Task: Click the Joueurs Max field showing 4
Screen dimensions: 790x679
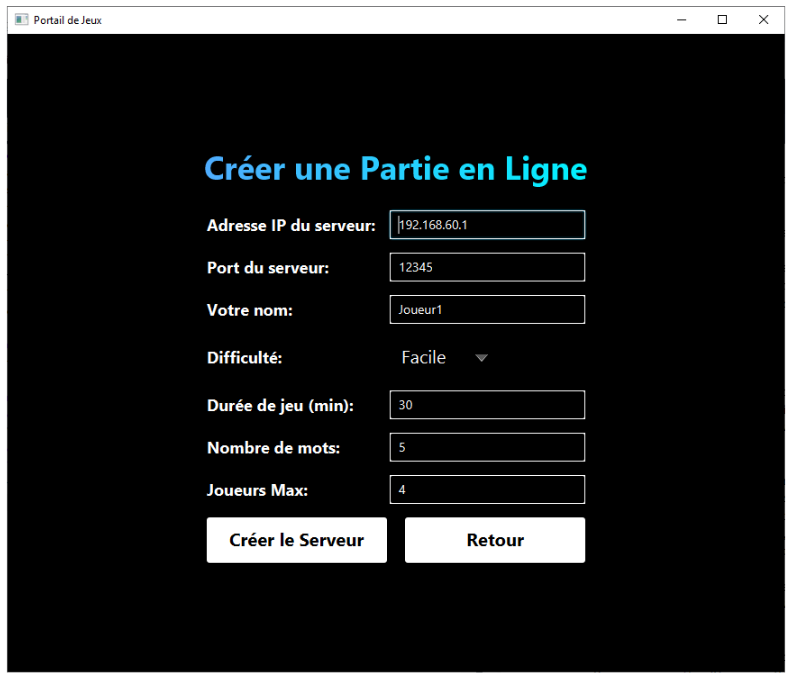Action: click(487, 489)
